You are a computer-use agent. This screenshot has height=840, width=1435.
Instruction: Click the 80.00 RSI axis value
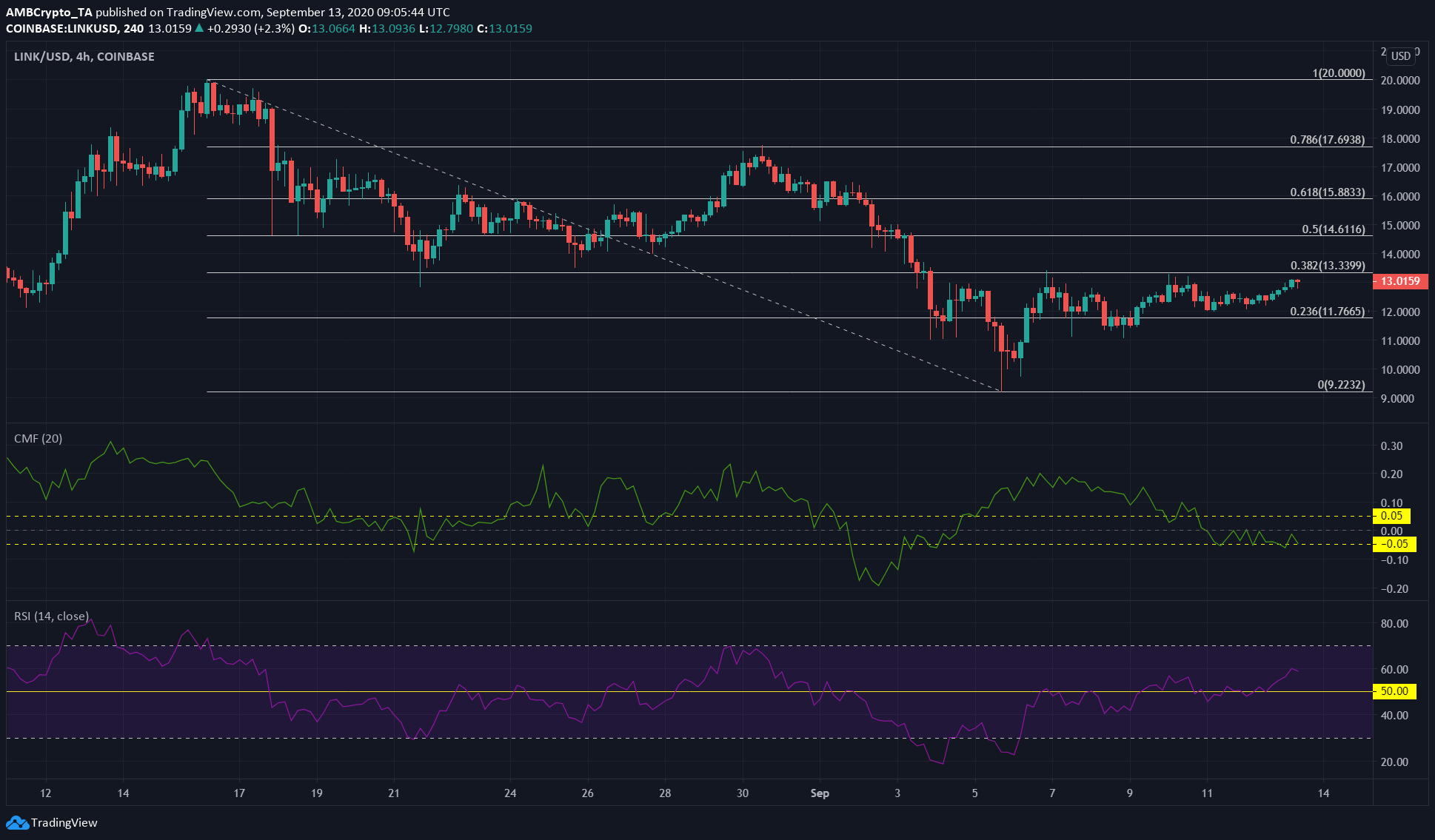[1394, 624]
